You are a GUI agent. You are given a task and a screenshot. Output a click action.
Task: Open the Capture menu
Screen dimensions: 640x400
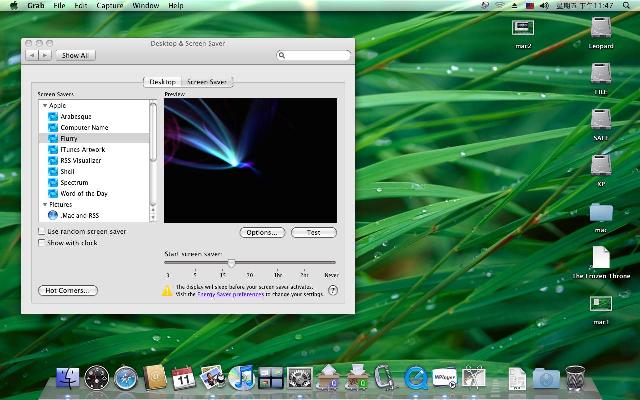[x=110, y=6]
